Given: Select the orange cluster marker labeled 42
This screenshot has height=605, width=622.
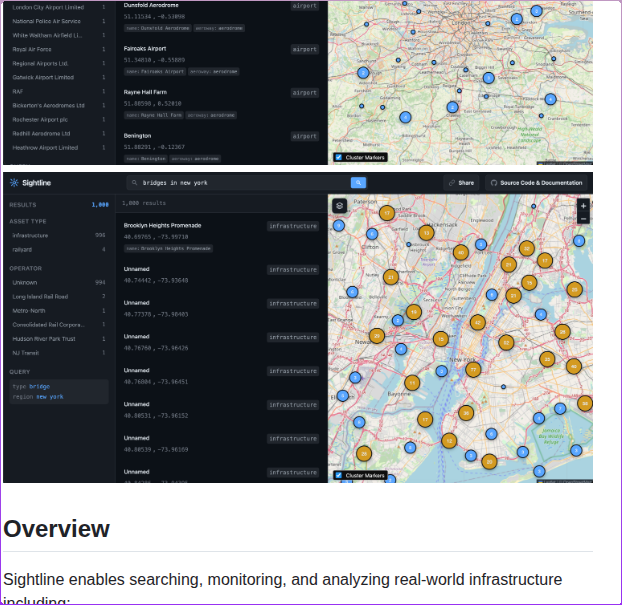Looking at the screenshot, I should [478, 322].
